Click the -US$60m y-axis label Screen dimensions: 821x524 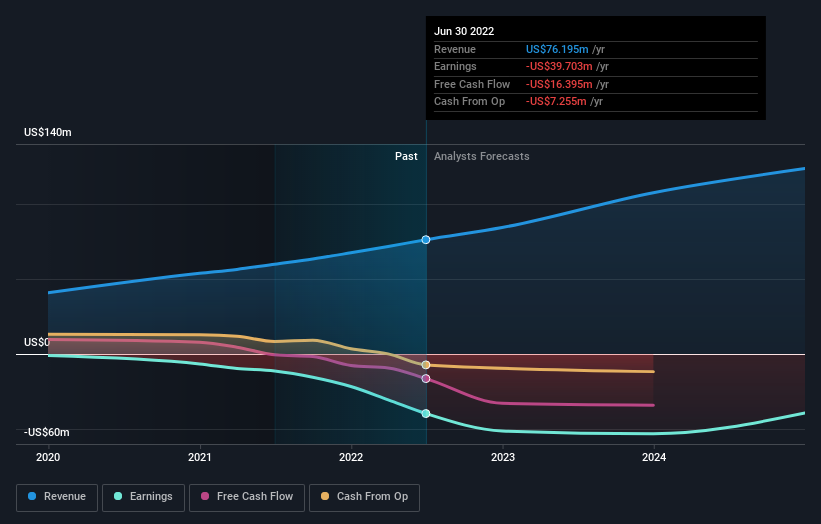[47, 432]
